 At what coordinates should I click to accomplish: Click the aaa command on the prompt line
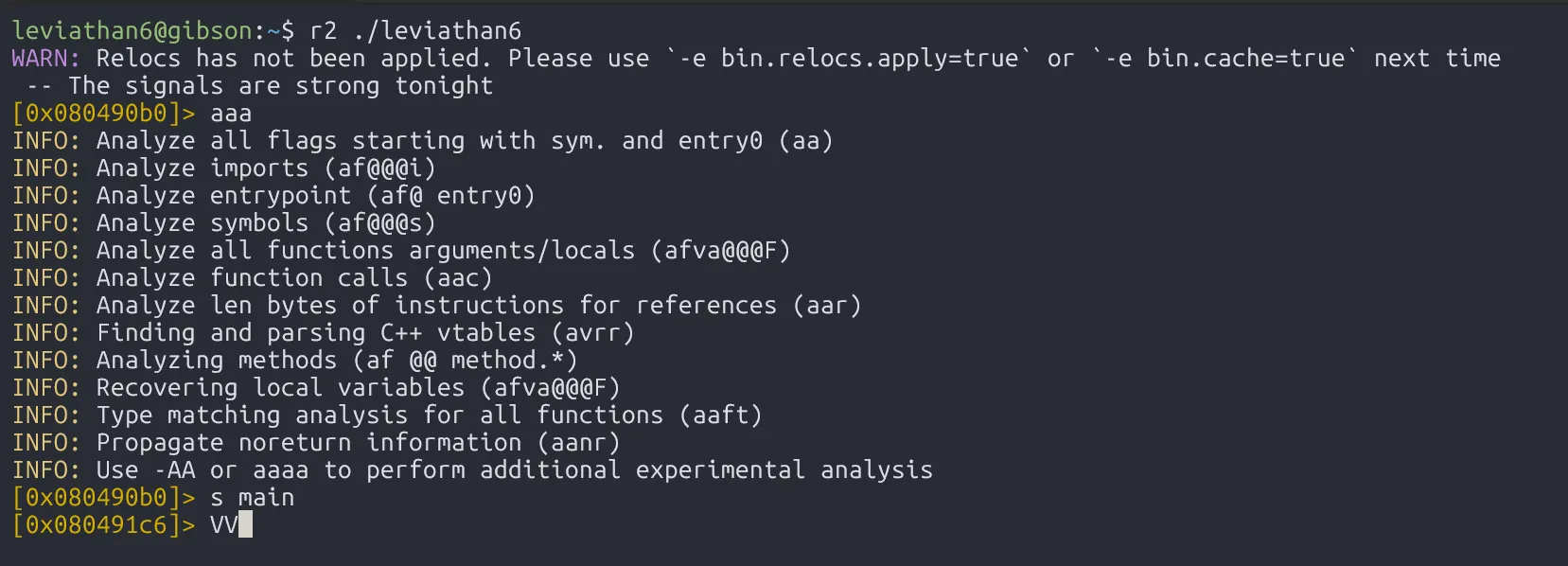tap(231, 113)
